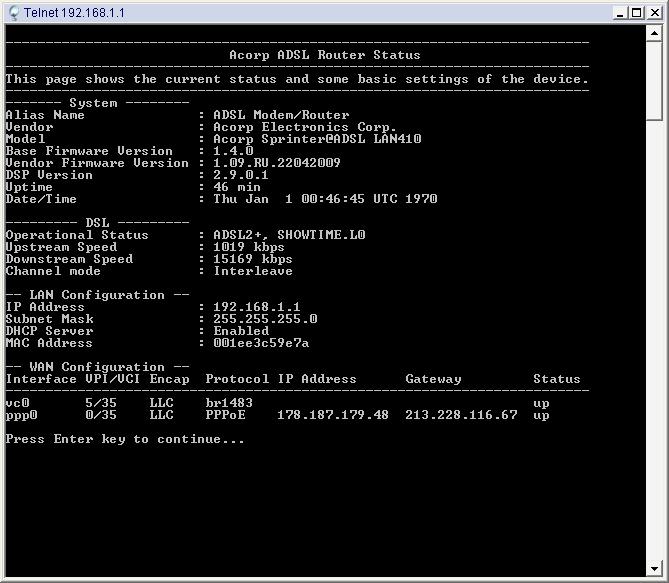Viewport: 669px width, 583px height.
Task: Click VPI/VCI value '5/35'
Action: click(x=101, y=403)
